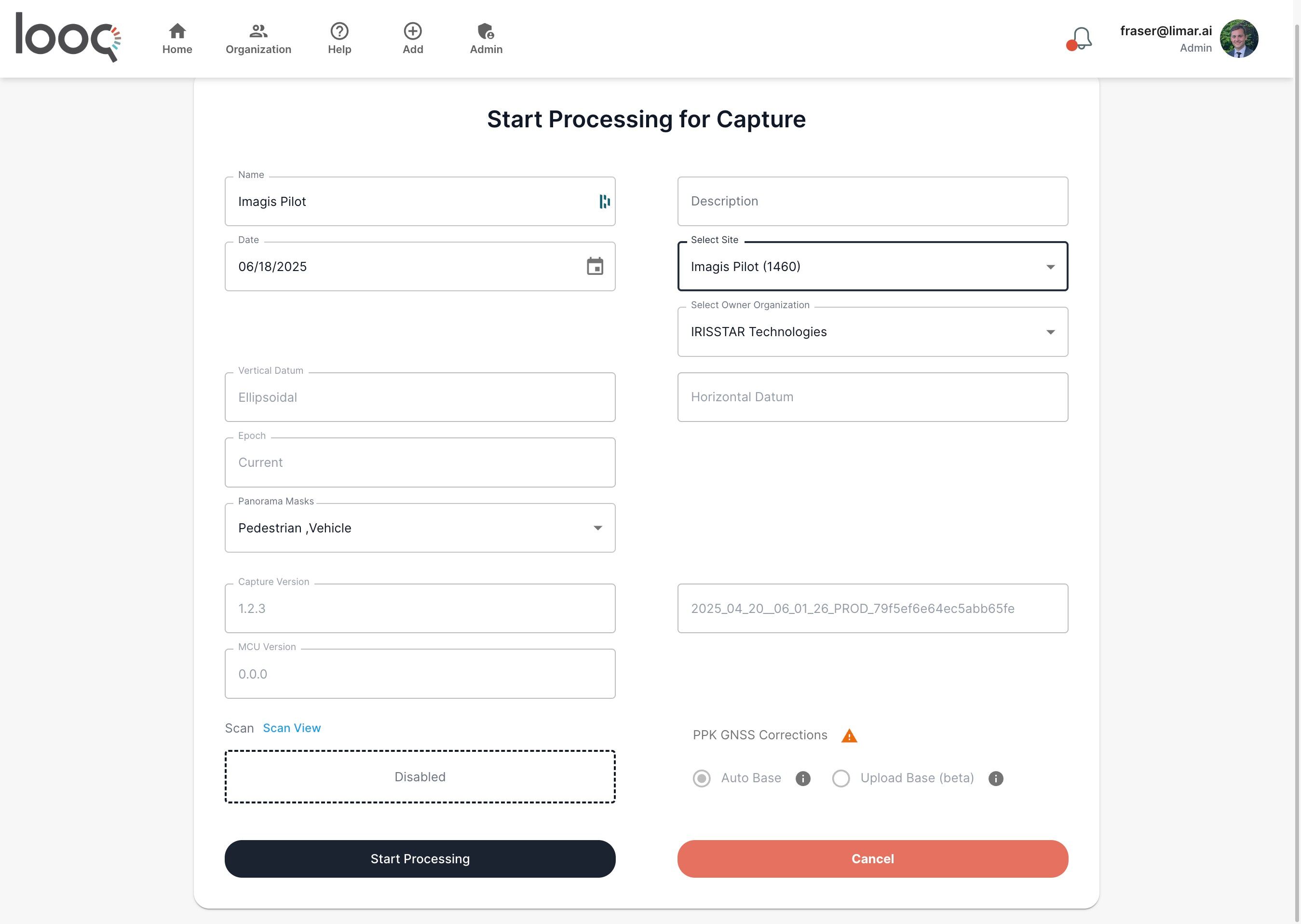Click the calendar icon in Date field
This screenshot has height=924, width=1301.
pos(595,266)
